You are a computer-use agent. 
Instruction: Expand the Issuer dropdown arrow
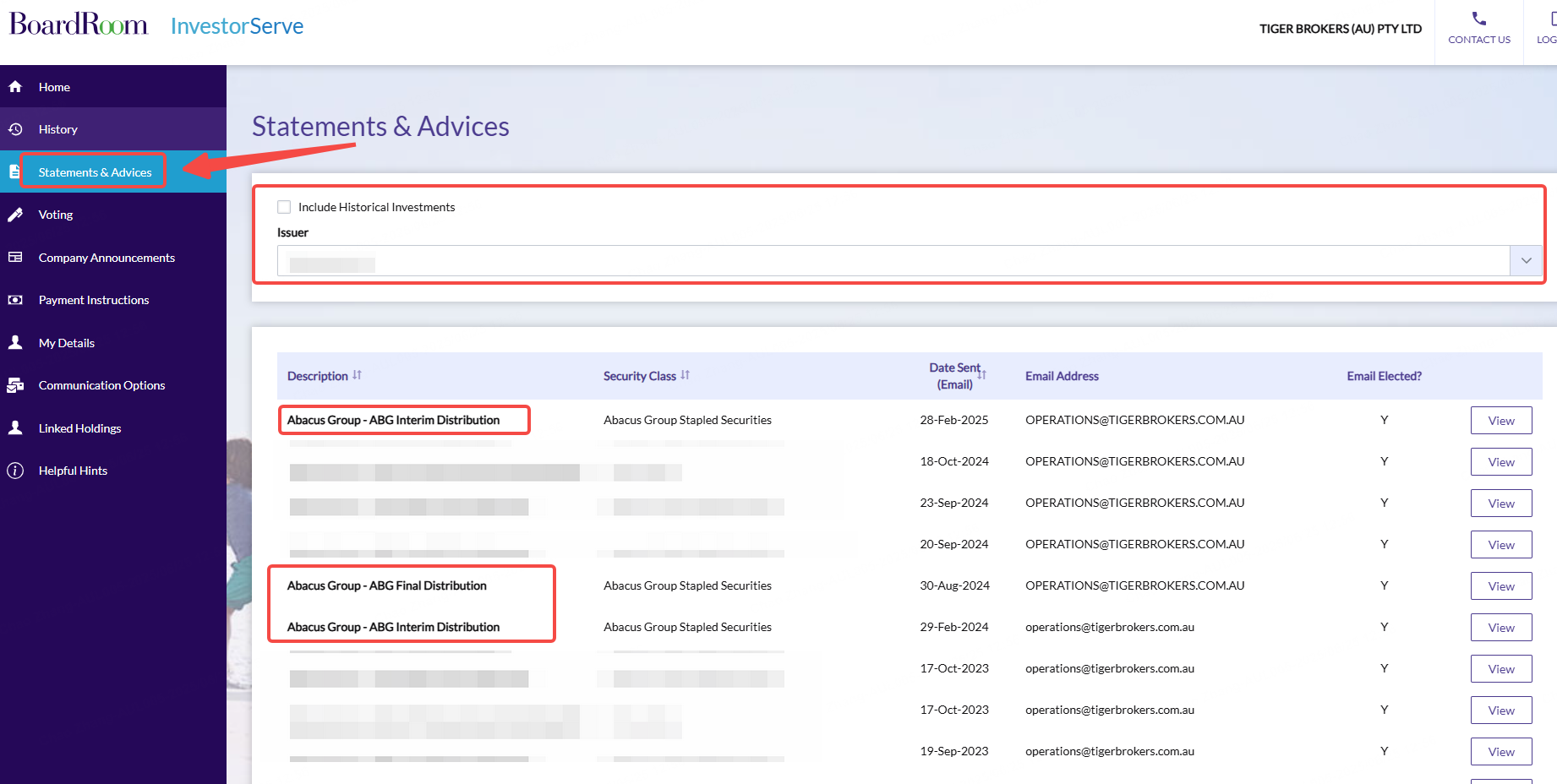click(x=1526, y=260)
